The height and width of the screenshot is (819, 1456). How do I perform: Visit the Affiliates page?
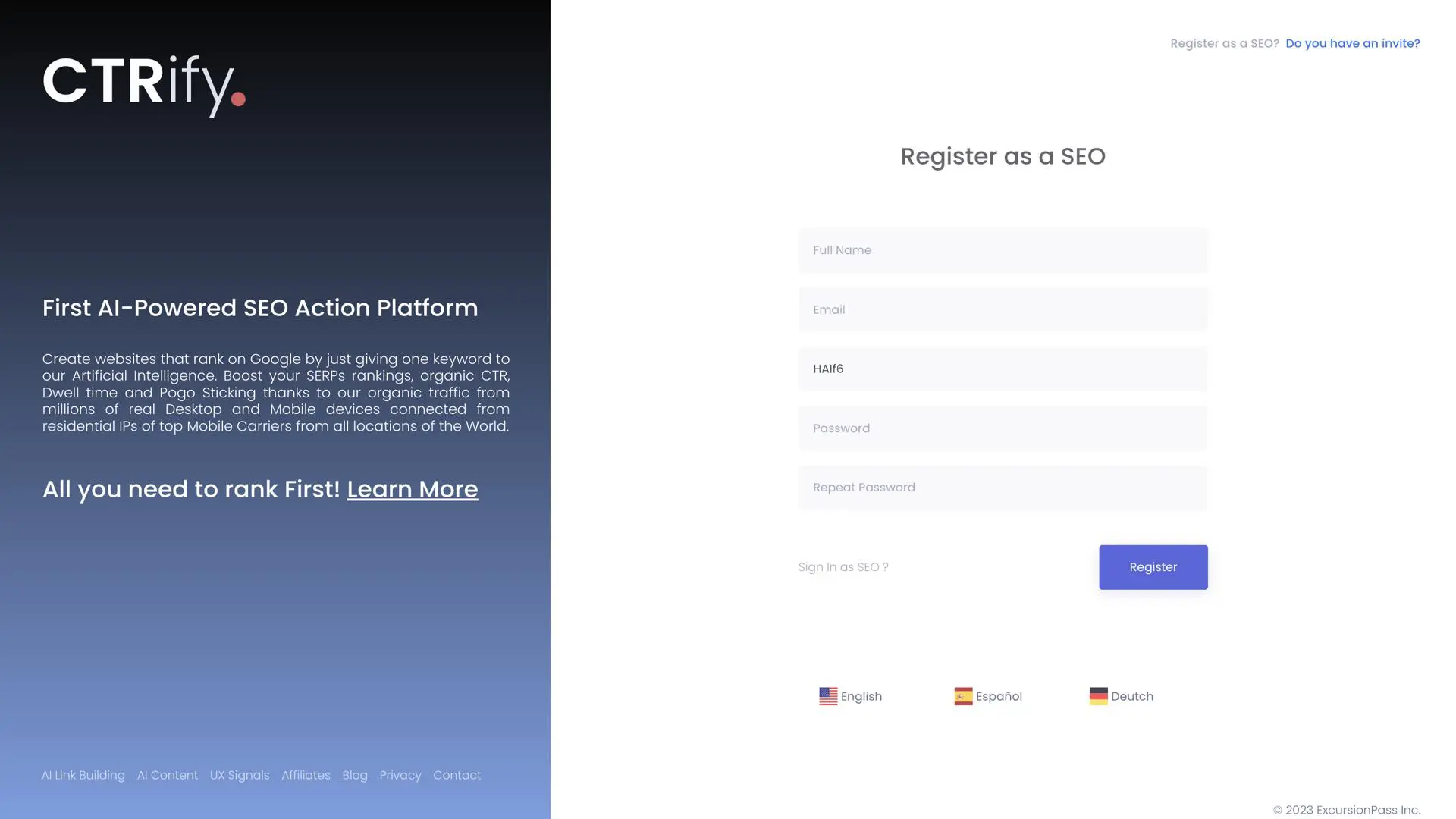pos(306,775)
